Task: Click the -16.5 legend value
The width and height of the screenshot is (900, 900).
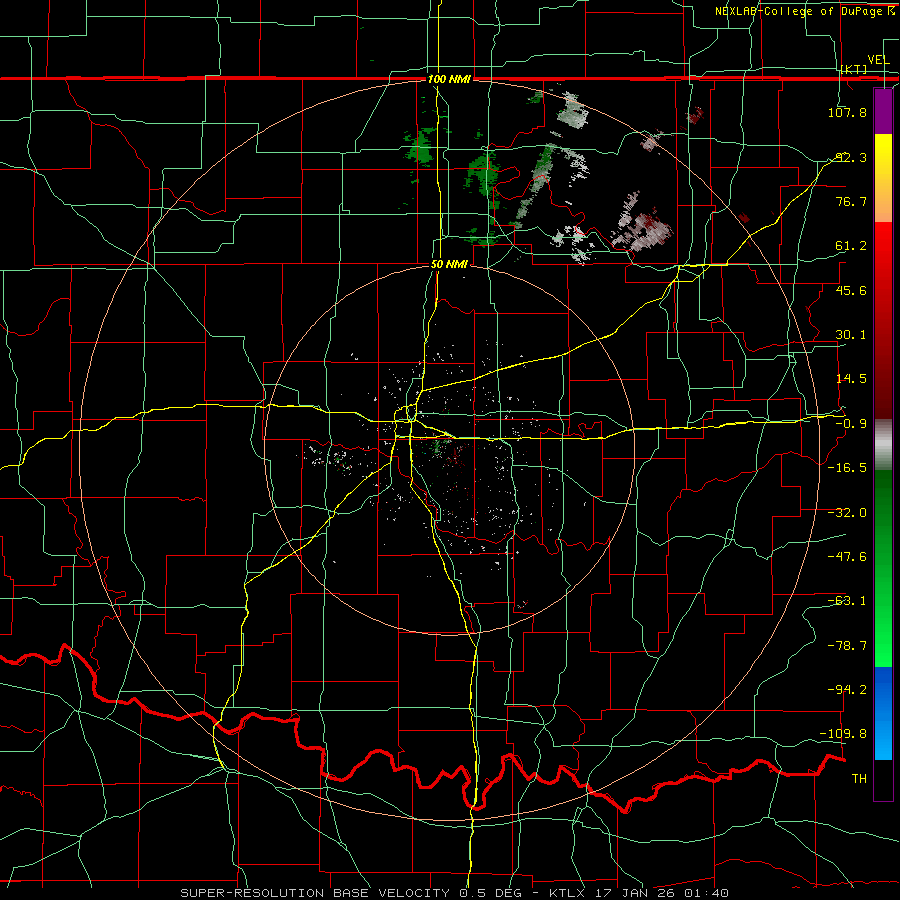Action: pos(847,468)
